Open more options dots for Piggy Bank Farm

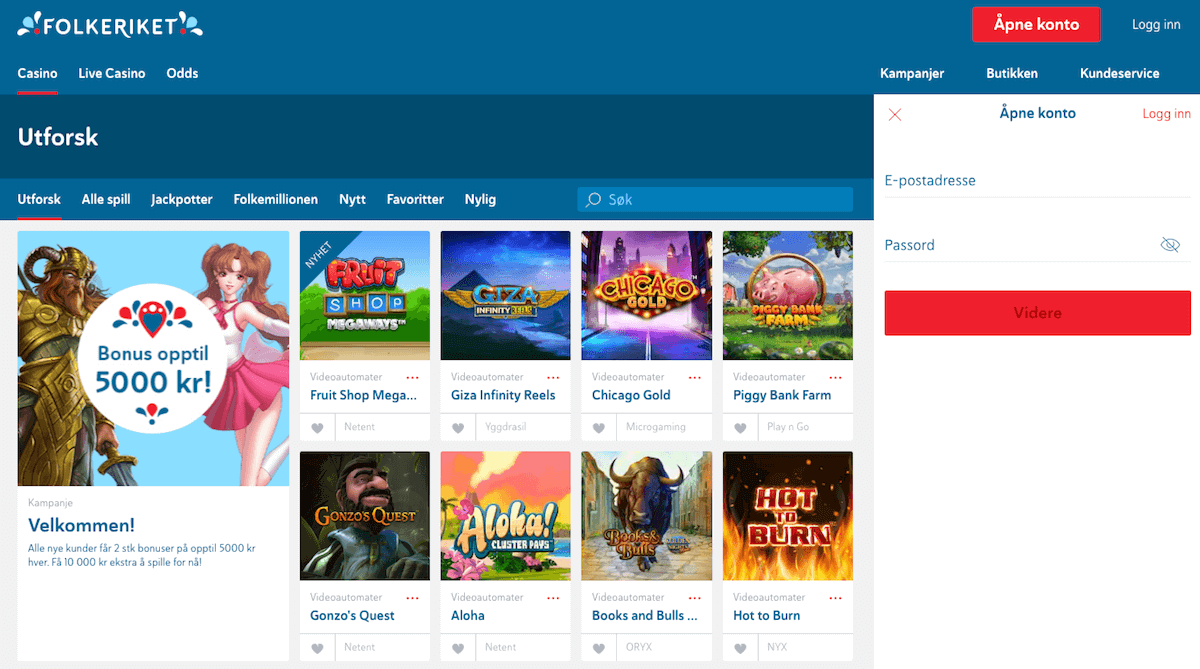click(x=836, y=378)
